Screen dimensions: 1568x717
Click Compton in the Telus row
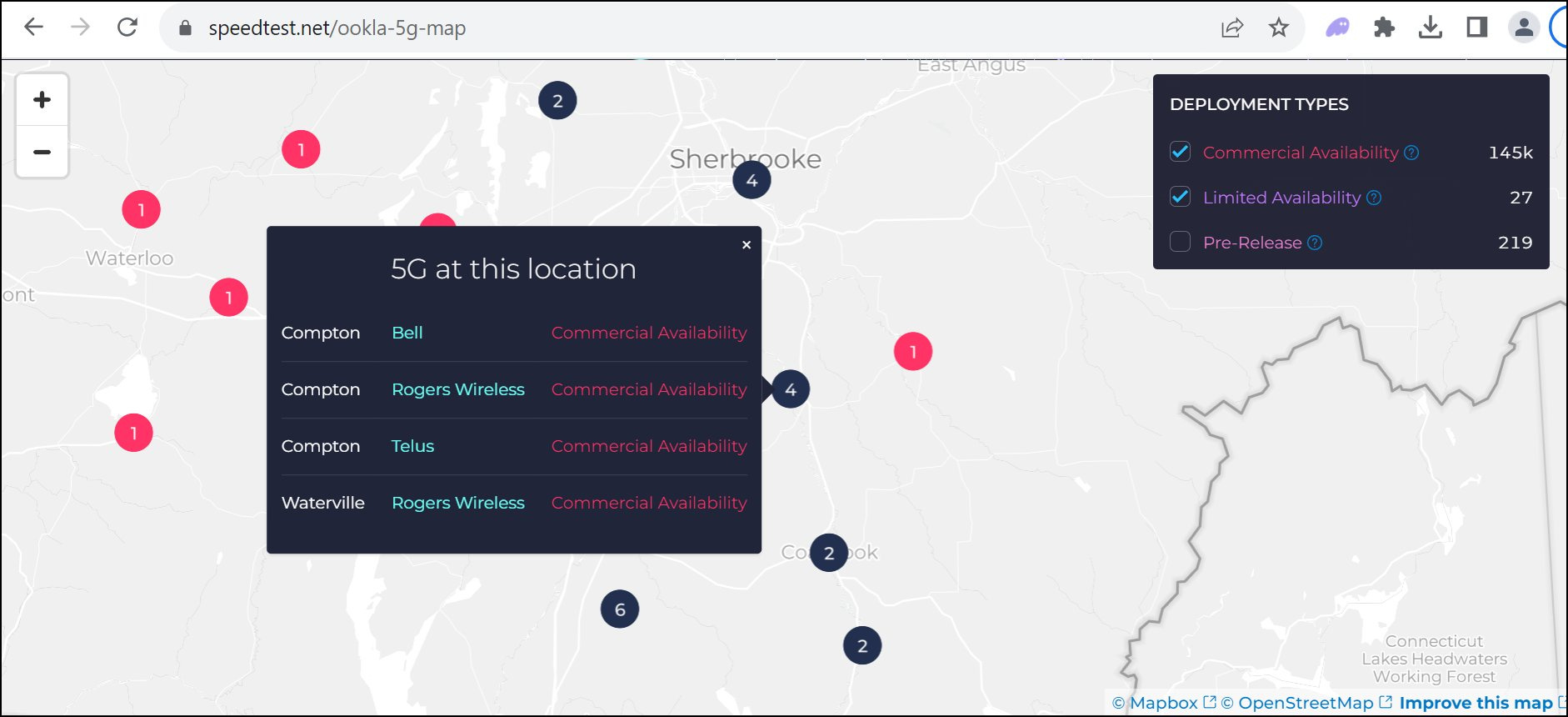(x=321, y=446)
